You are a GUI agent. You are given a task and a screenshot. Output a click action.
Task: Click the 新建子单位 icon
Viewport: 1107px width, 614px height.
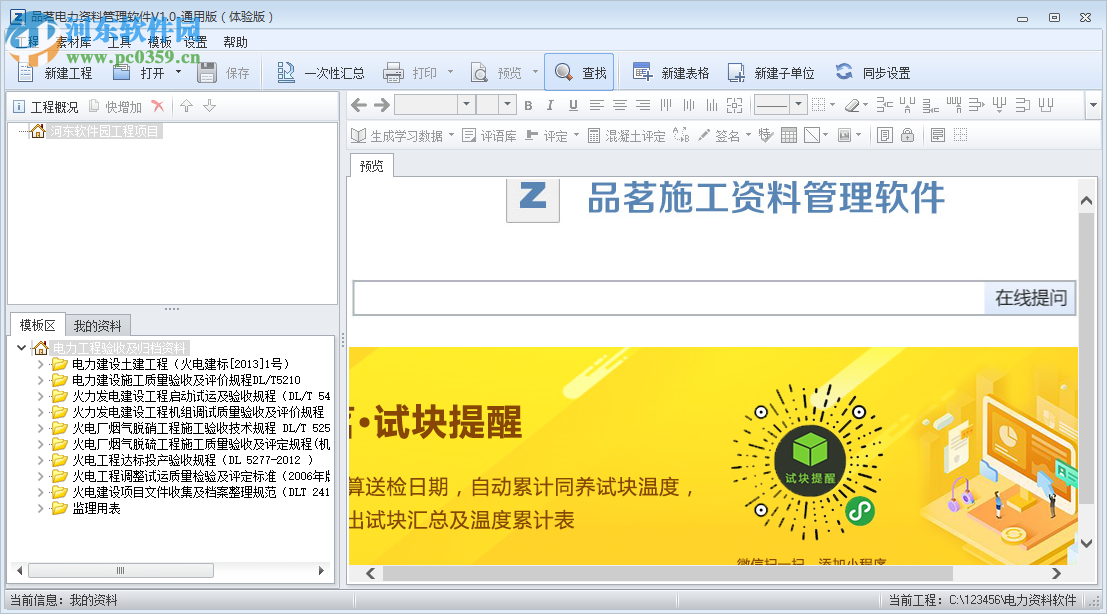(737, 72)
